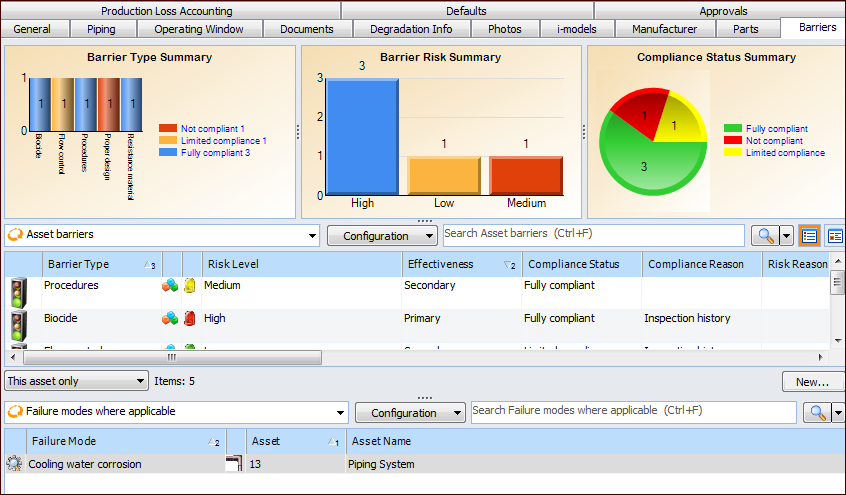This screenshot has width=846, height=495.
Task: Click the Not compliant 1 legend swatch
Action: click(x=168, y=128)
